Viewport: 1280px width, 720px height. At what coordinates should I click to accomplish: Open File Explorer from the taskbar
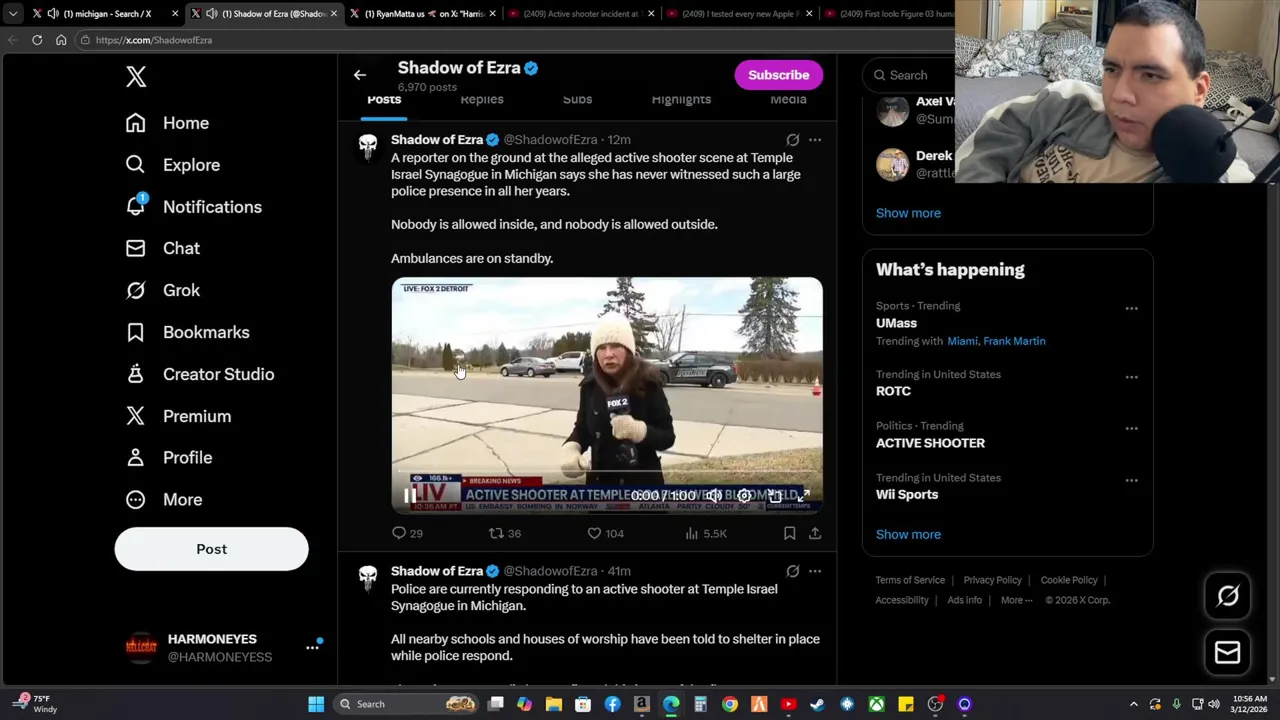click(553, 704)
